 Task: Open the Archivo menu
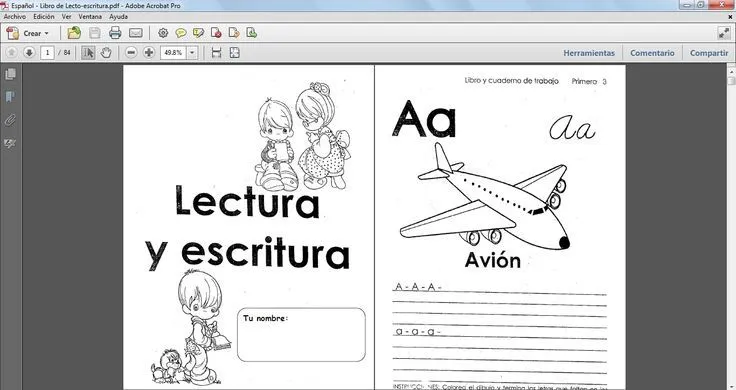click(15, 16)
